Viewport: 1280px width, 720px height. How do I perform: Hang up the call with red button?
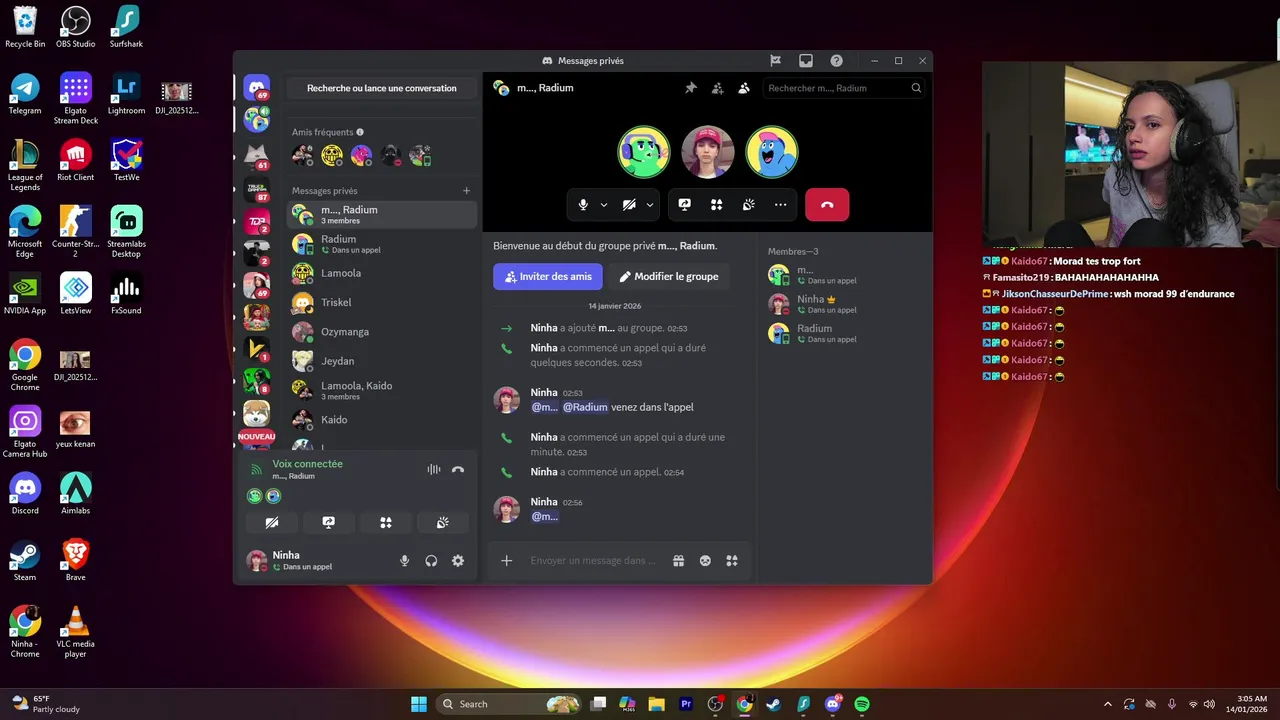[x=827, y=204]
